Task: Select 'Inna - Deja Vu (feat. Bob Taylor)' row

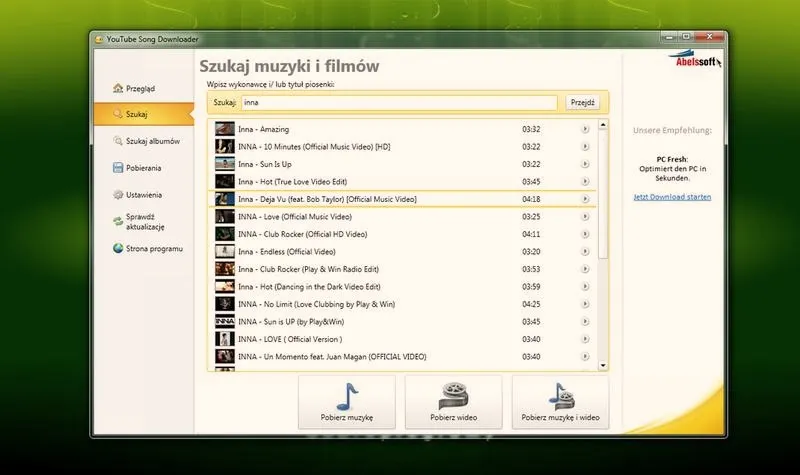Action: (x=402, y=199)
